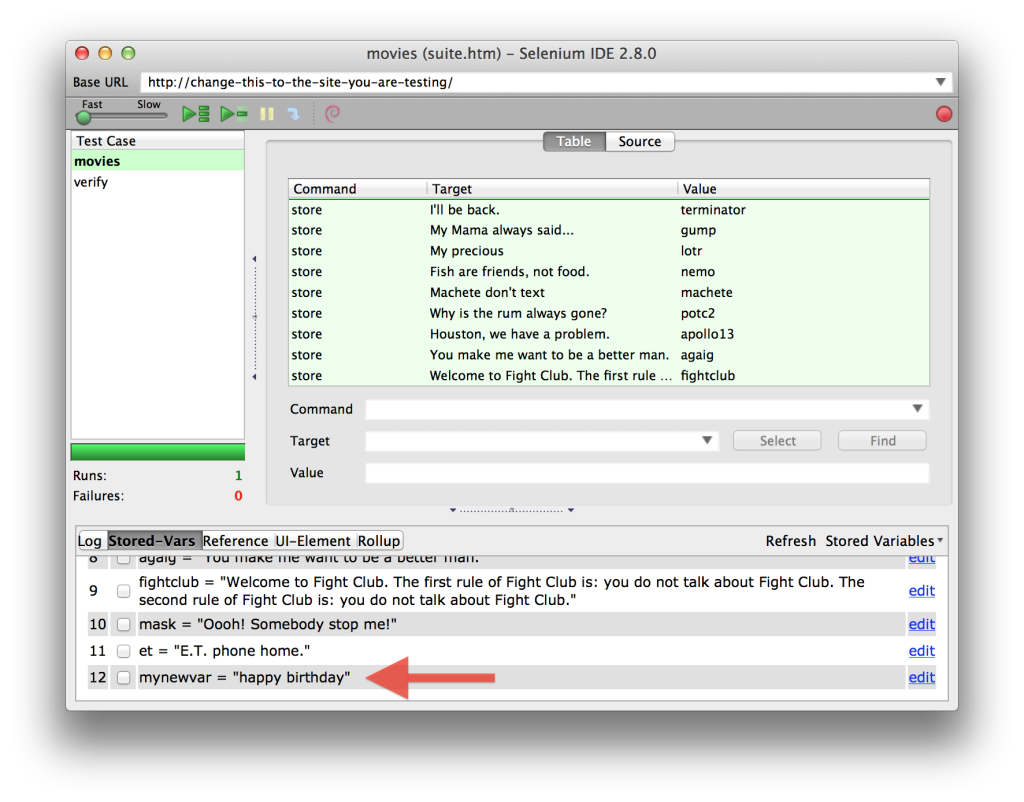This screenshot has height=802, width=1024.
Task: Switch to the Source tab
Action: point(639,142)
